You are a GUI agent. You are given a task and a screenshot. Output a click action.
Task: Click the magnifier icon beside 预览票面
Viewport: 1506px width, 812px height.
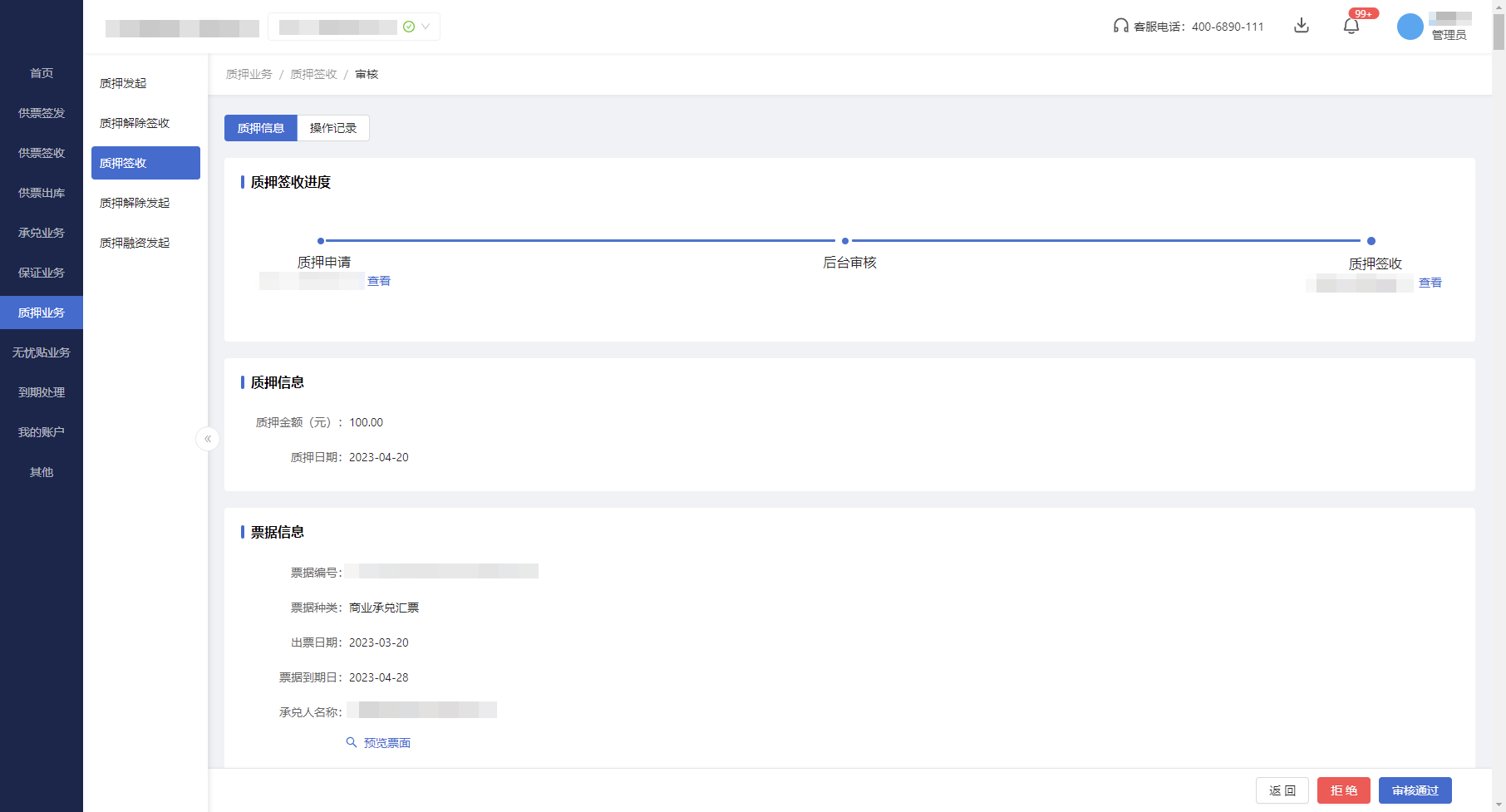tap(352, 742)
